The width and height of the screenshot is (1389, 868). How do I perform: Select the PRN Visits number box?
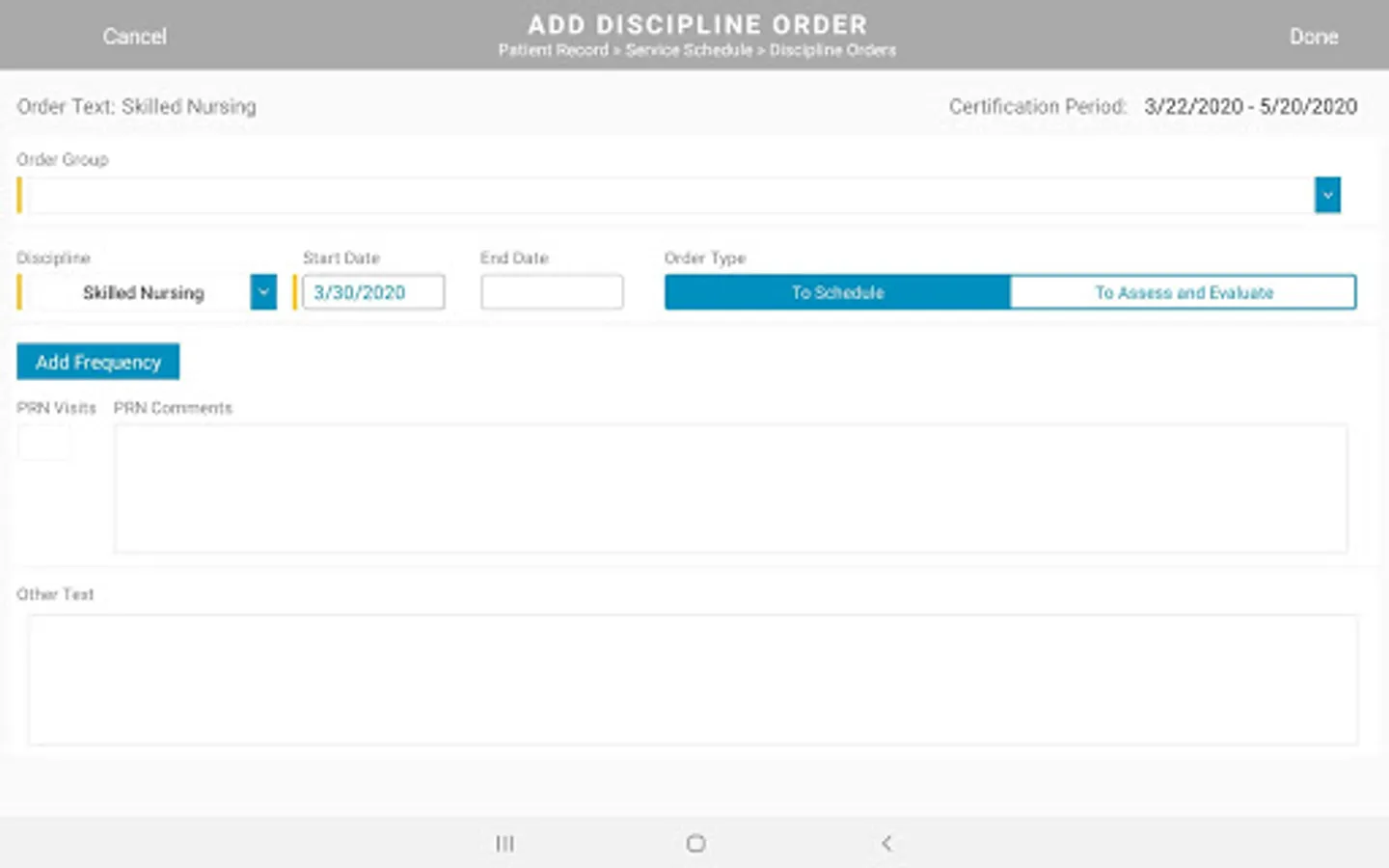pyautogui.click(x=44, y=442)
